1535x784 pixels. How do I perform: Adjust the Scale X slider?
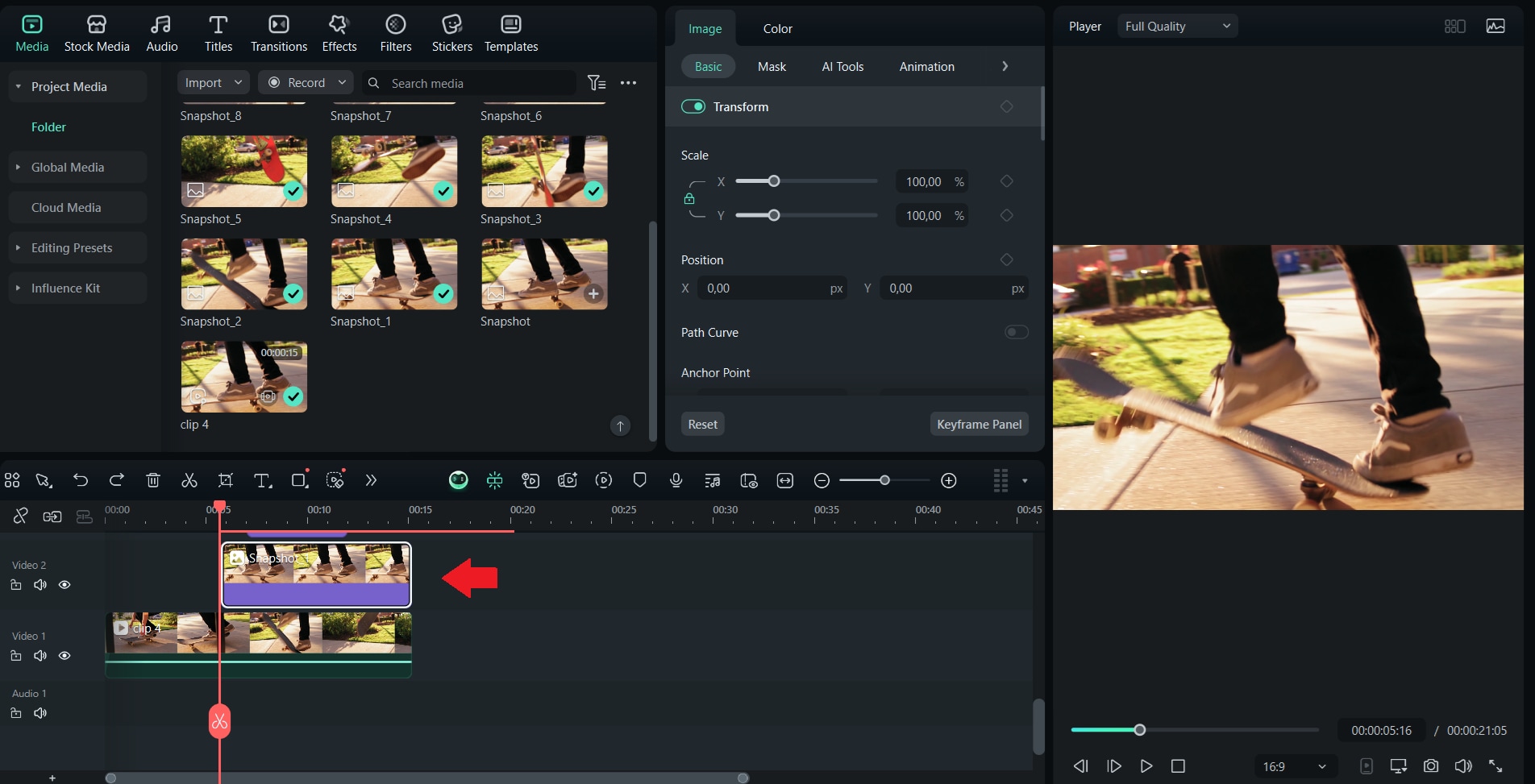pyautogui.click(x=806, y=181)
